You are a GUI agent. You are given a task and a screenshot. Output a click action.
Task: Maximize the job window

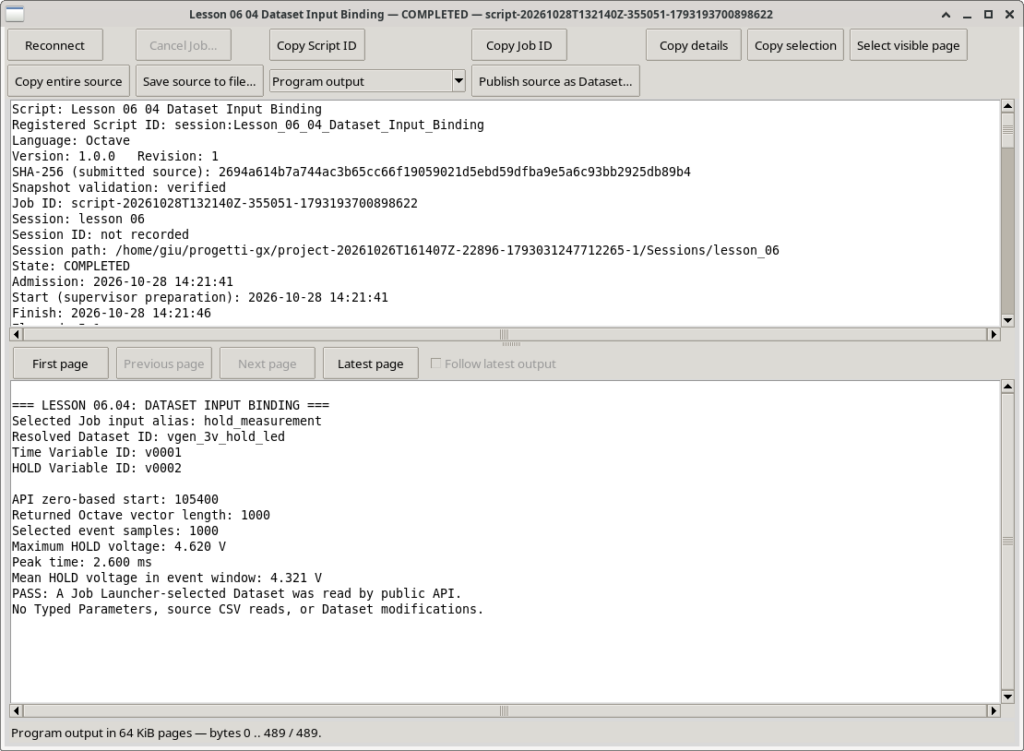988,14
